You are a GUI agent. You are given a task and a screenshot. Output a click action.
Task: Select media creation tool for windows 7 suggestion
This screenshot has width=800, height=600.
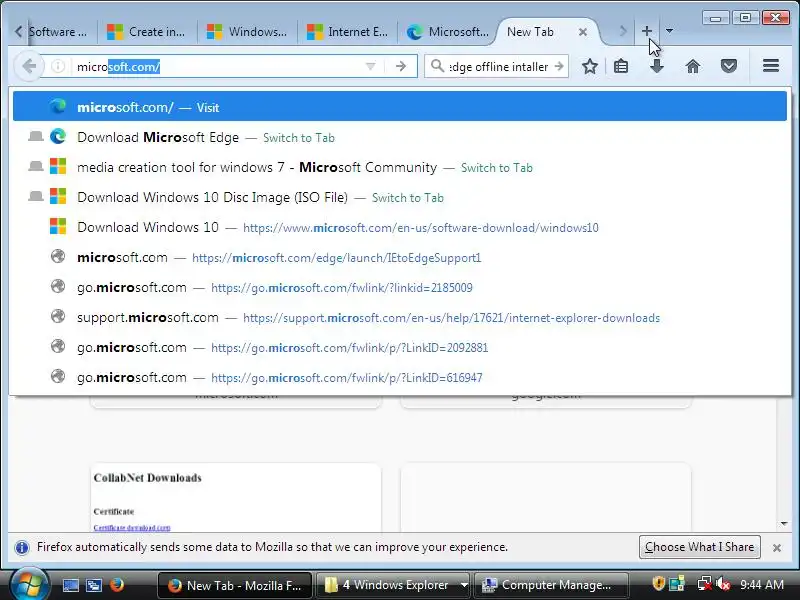[x=399, y=167]
